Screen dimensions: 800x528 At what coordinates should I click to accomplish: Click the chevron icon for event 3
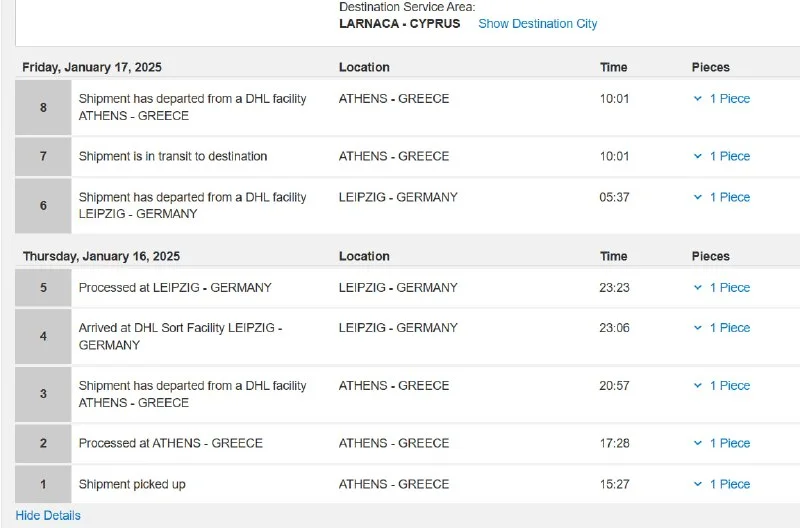[x=698, y=386]
